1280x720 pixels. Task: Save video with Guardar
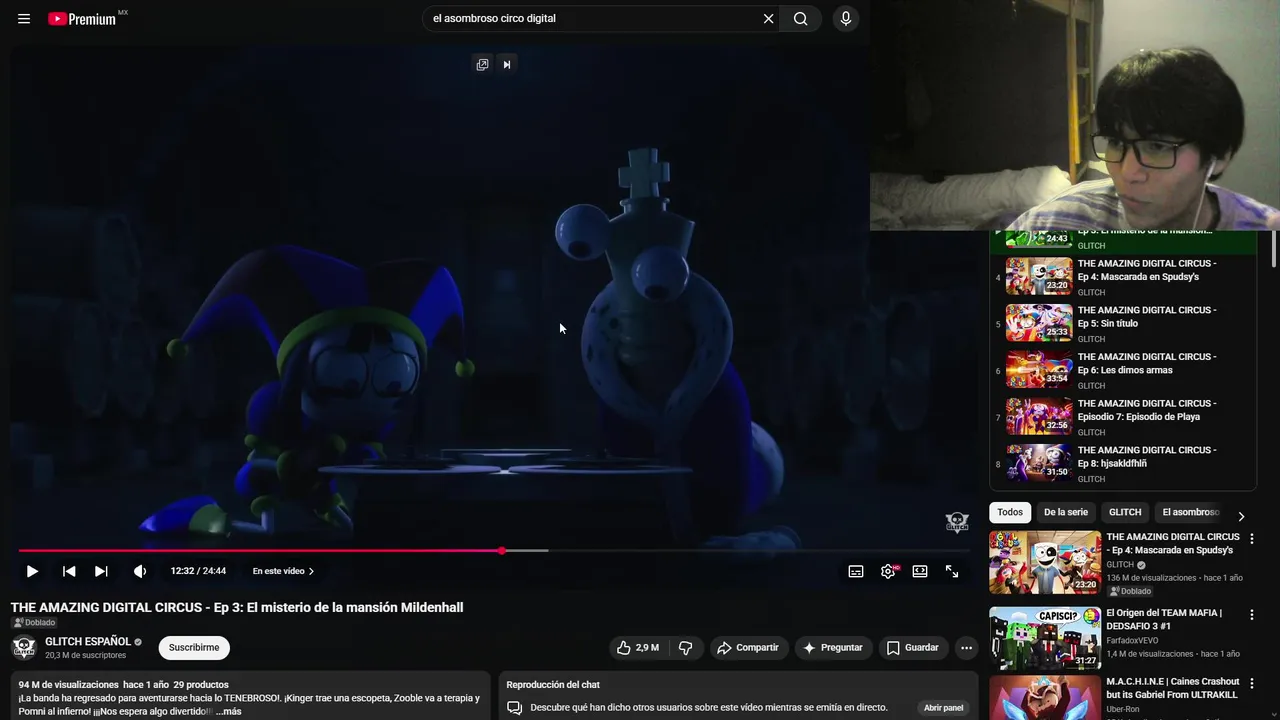point(912,648)
